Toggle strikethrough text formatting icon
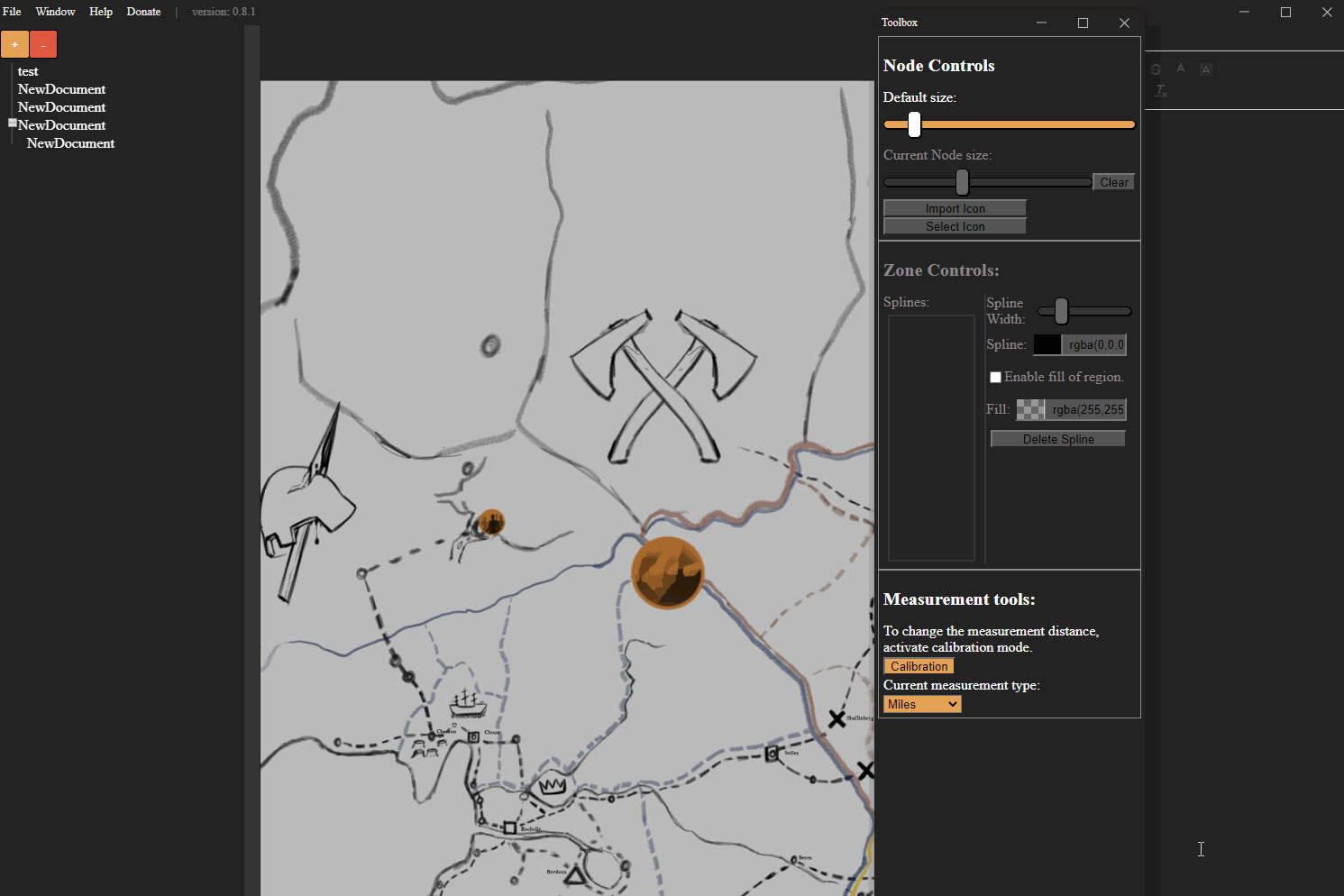Viewport: 1344px width, 896px height. [x=1156, y=69]
